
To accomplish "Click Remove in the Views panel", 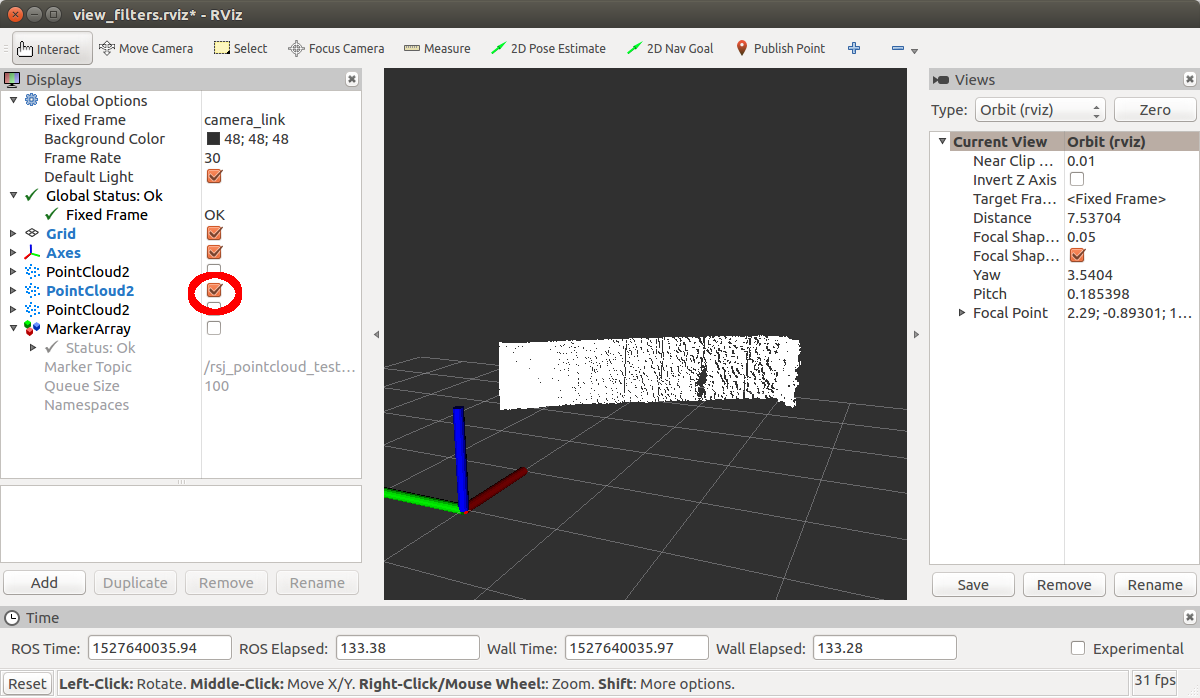I will (1064, 585).
